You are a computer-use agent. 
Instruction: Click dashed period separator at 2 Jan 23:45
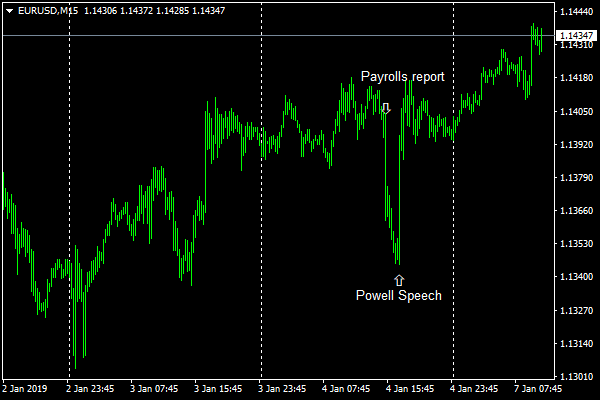[x=70, y=200]
